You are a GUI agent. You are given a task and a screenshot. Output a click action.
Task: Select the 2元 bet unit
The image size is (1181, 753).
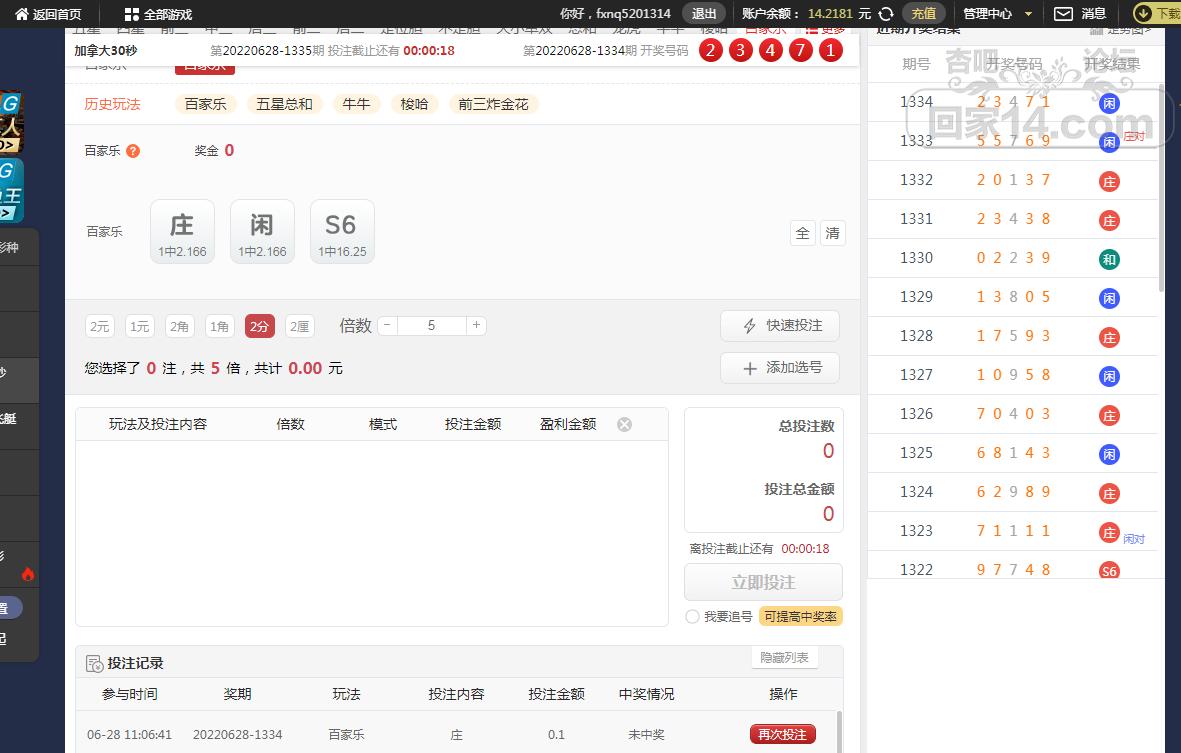(100, 326)
